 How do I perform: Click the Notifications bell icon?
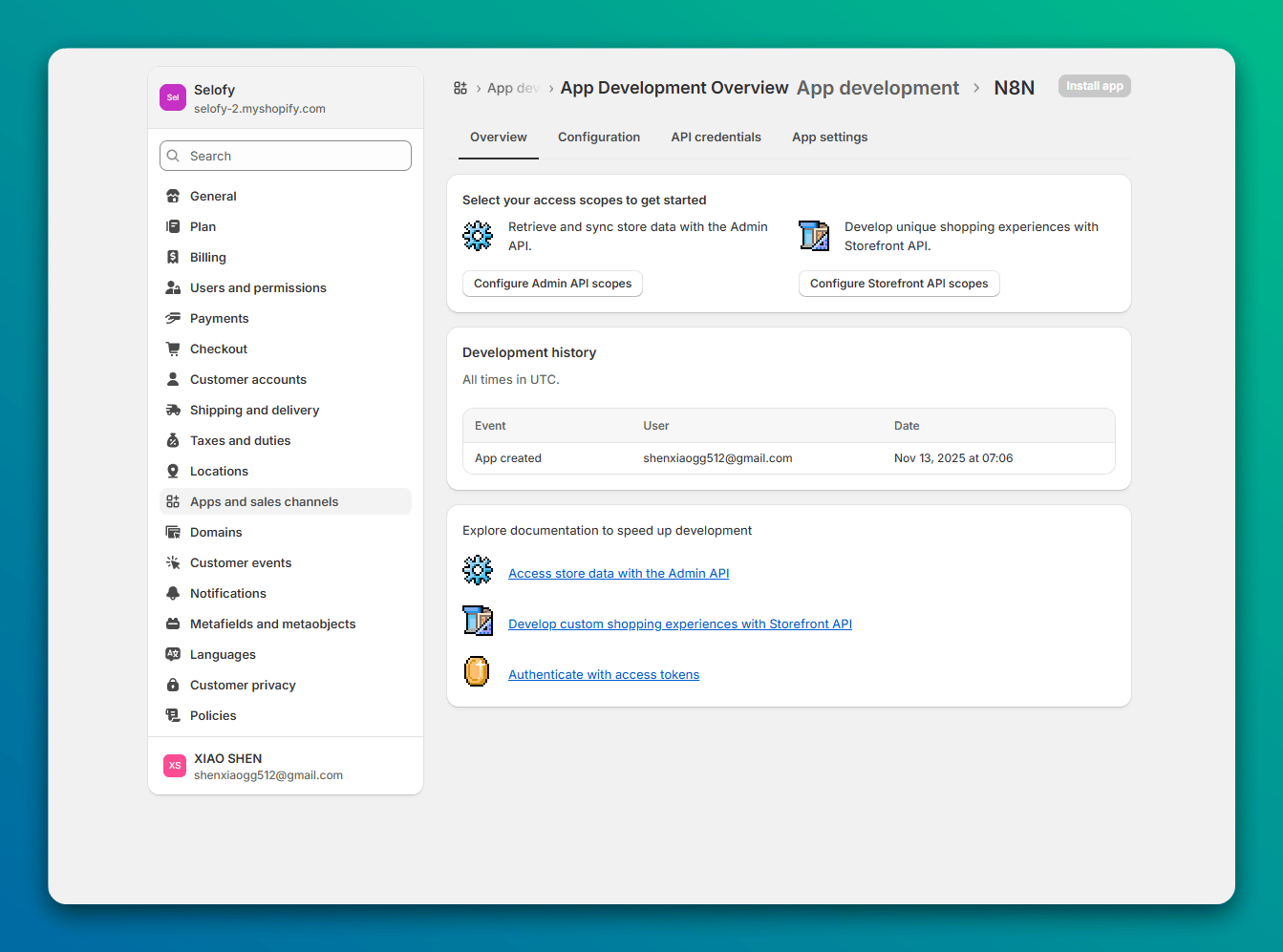pos(173,594)
